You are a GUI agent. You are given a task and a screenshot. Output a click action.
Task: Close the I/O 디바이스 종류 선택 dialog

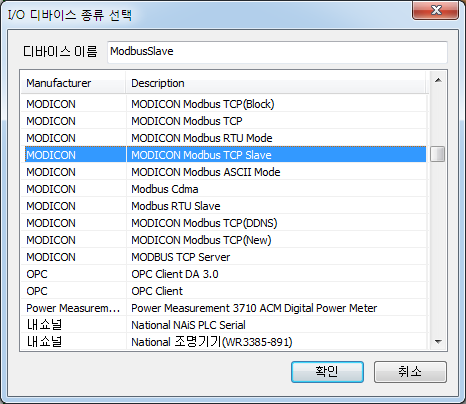pyautogui.click(x=435, y=10)
